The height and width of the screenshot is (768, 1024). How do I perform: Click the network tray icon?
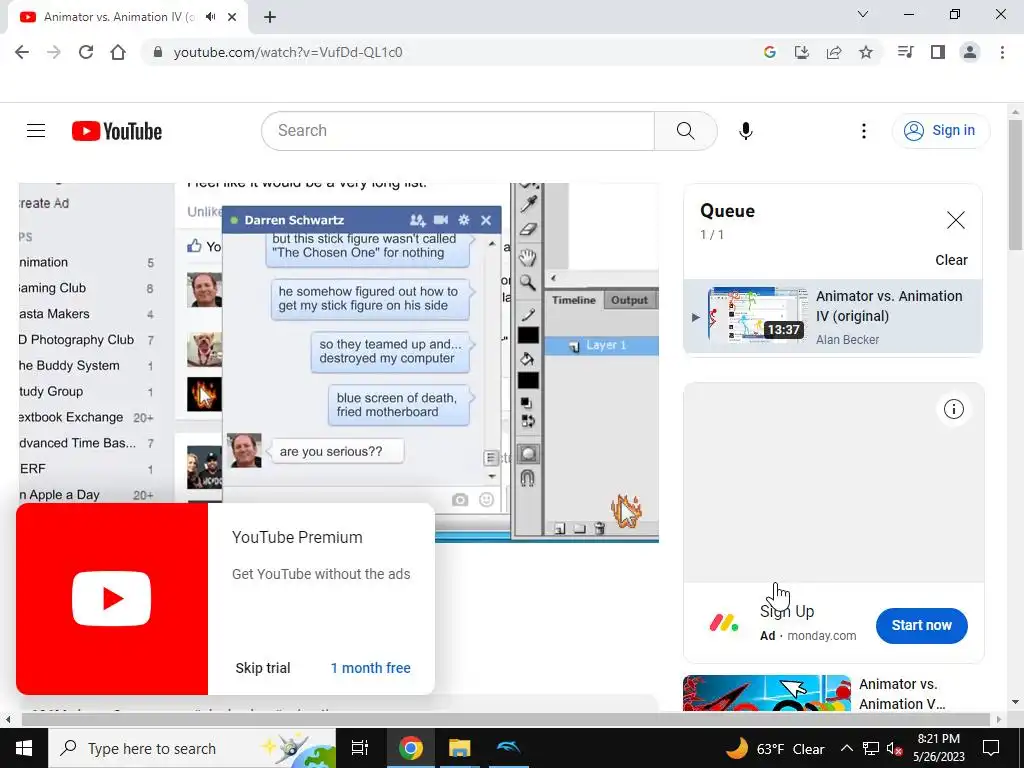pyautogui.click(x=871, y=748)
